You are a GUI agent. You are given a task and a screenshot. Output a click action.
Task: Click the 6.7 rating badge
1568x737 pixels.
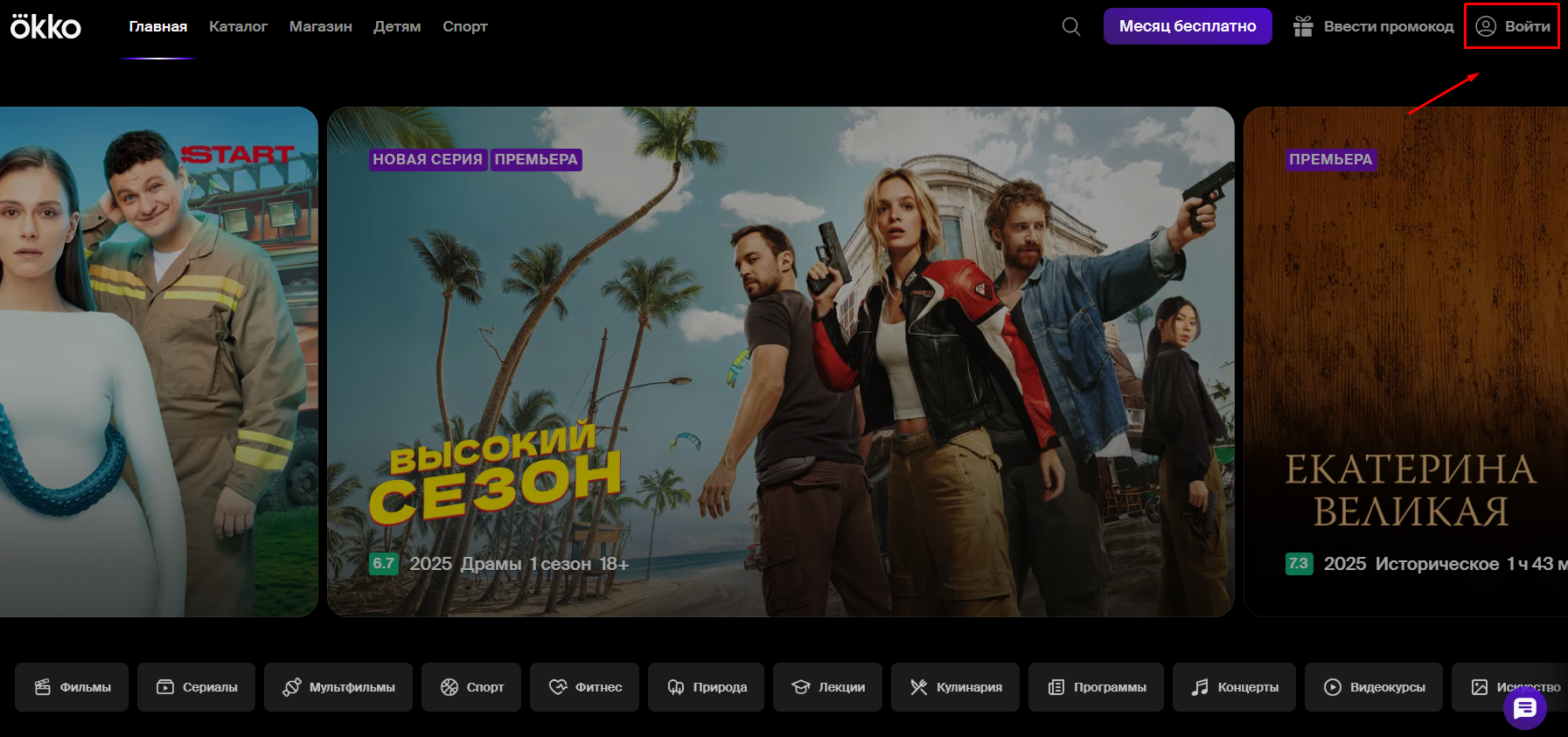click(x=383, y=564)
